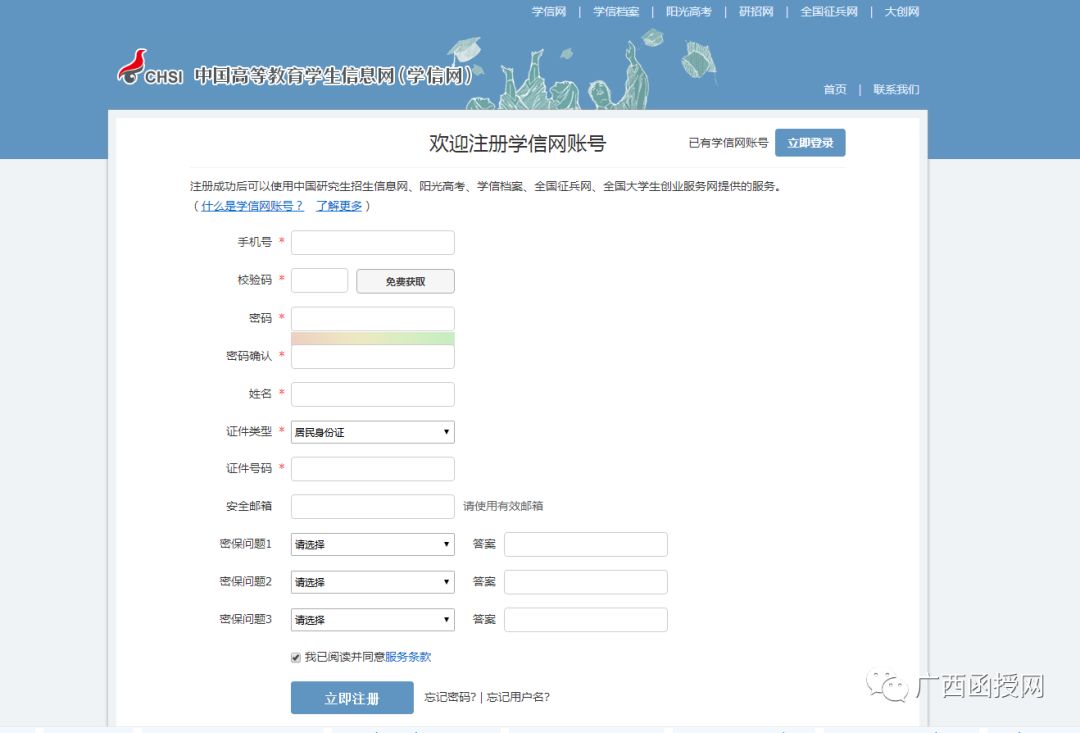Open 了解更多 link
1080x733 pixels.
pos(339,206)
